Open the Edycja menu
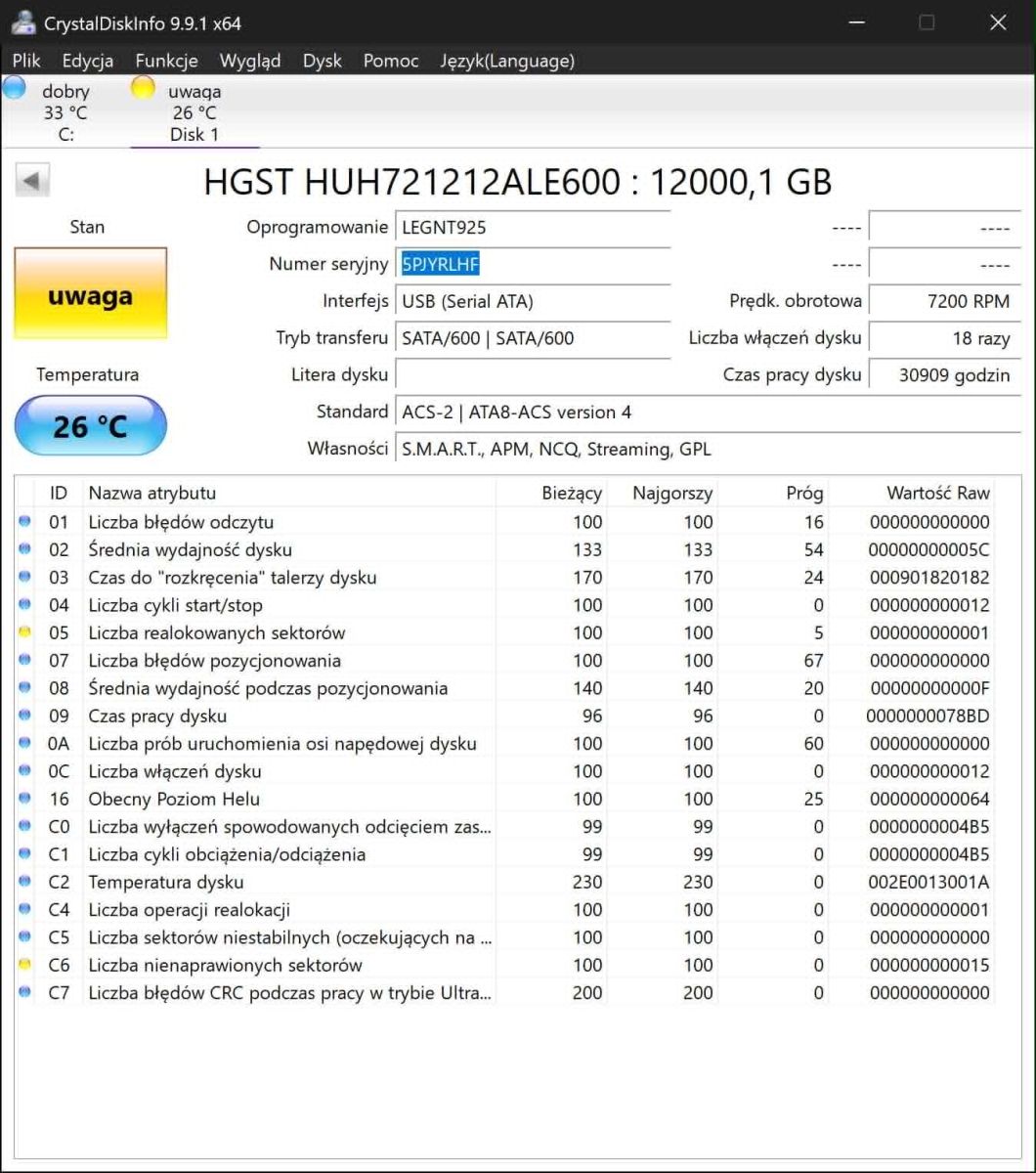1036x1173 pixels. pos(88,61)
